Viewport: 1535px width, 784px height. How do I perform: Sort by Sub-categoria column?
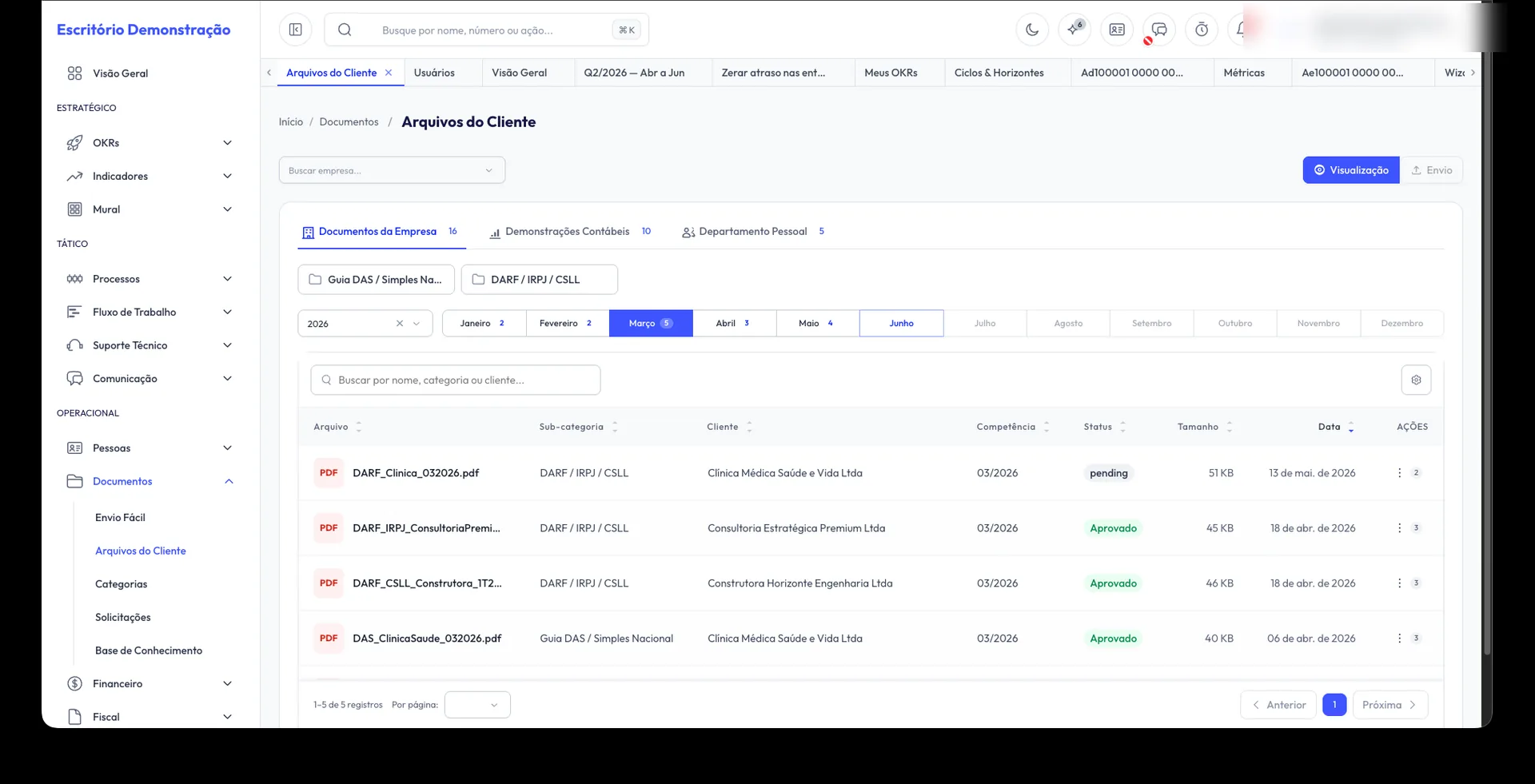pyautogui.click(x=615, y=427)
